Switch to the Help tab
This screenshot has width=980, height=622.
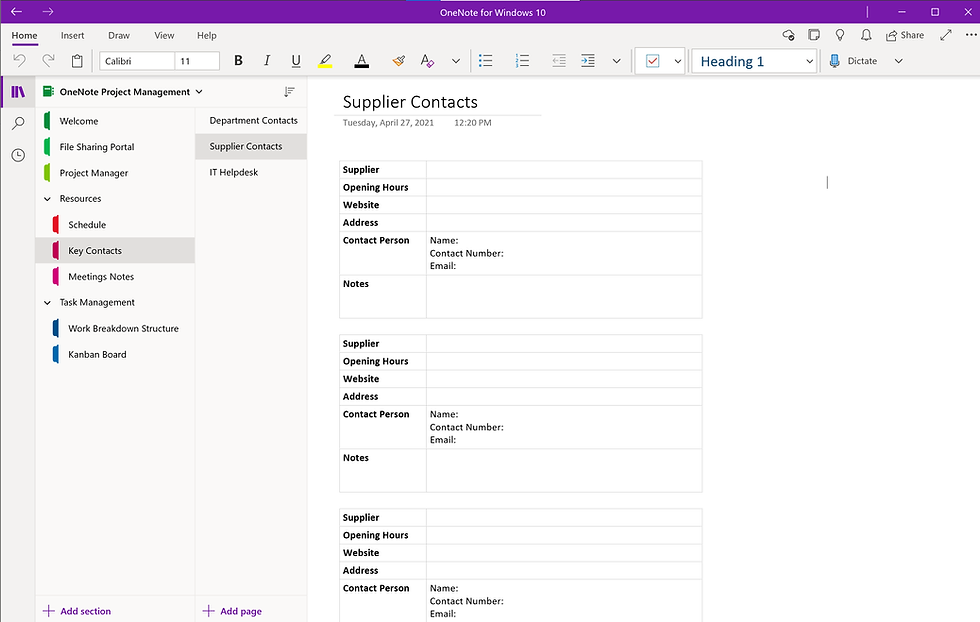(x=207, y=36)
